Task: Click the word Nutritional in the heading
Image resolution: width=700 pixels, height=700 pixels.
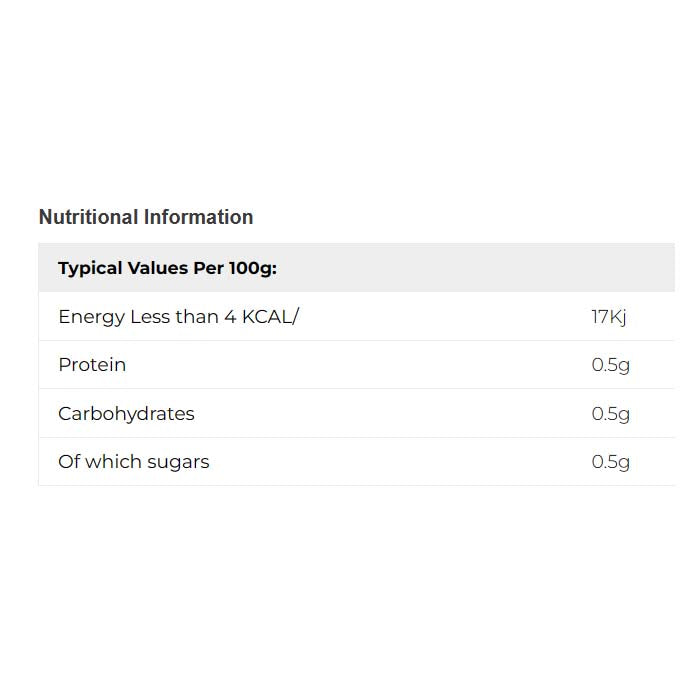Action: [x=88, y=217]
